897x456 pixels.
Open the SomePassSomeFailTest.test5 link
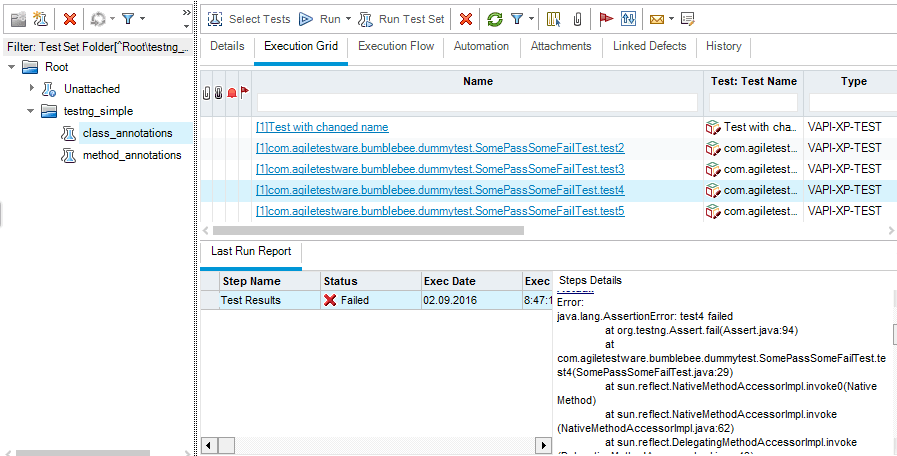(440, 211)
